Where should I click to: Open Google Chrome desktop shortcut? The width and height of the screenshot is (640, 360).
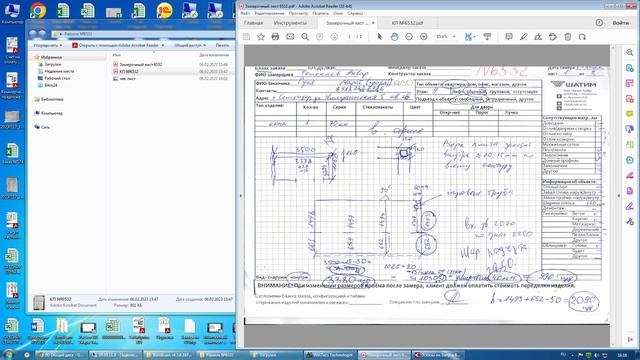pyautogui.click(x=38, y=11)
